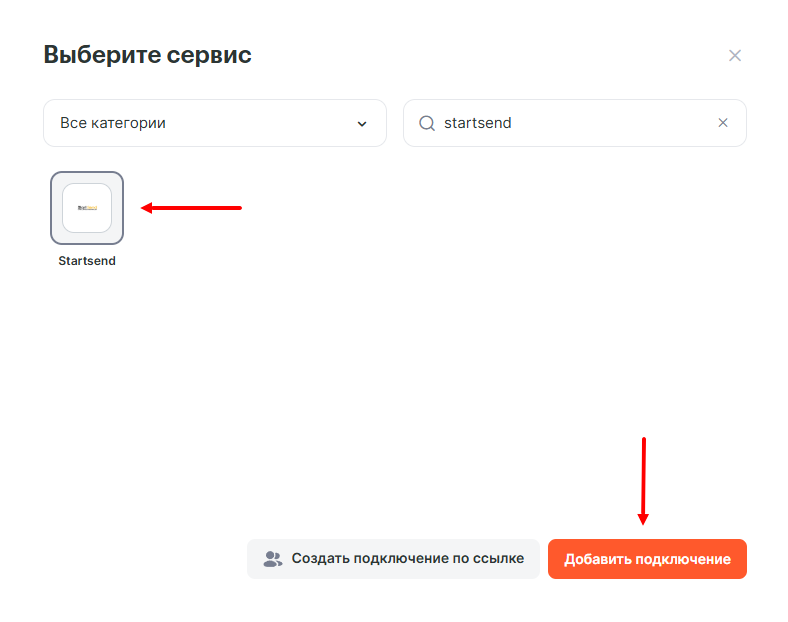Click the "Startsend" caption under the tile
The height and width of the screenshot is (622, 788).
point(87,261)
